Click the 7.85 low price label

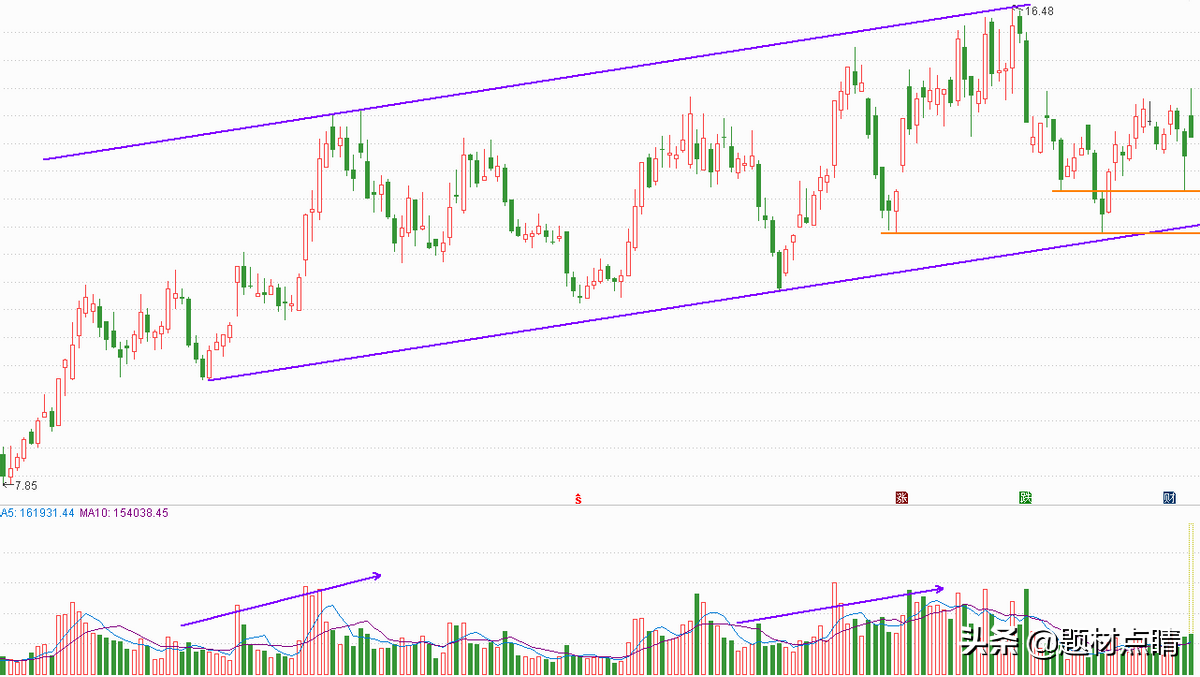22,485
